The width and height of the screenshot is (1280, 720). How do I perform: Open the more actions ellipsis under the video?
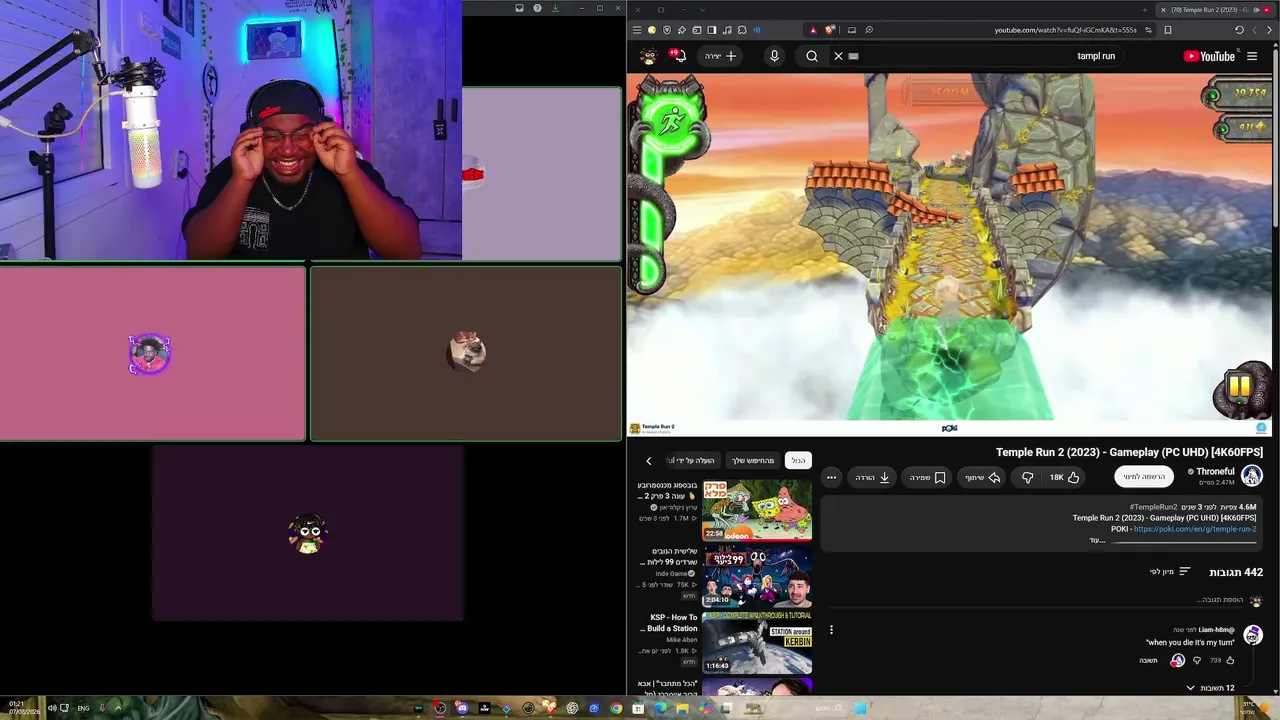(831, 477)
